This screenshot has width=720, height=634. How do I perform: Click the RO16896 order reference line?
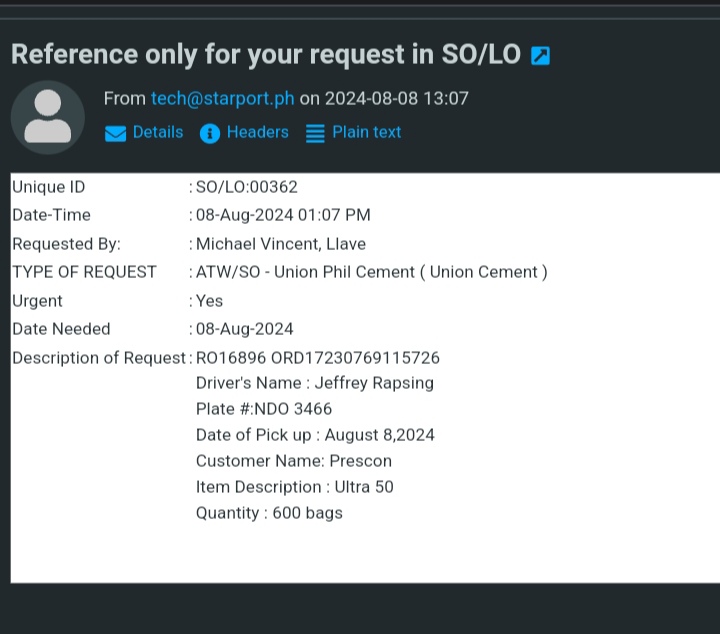[317, 358]
